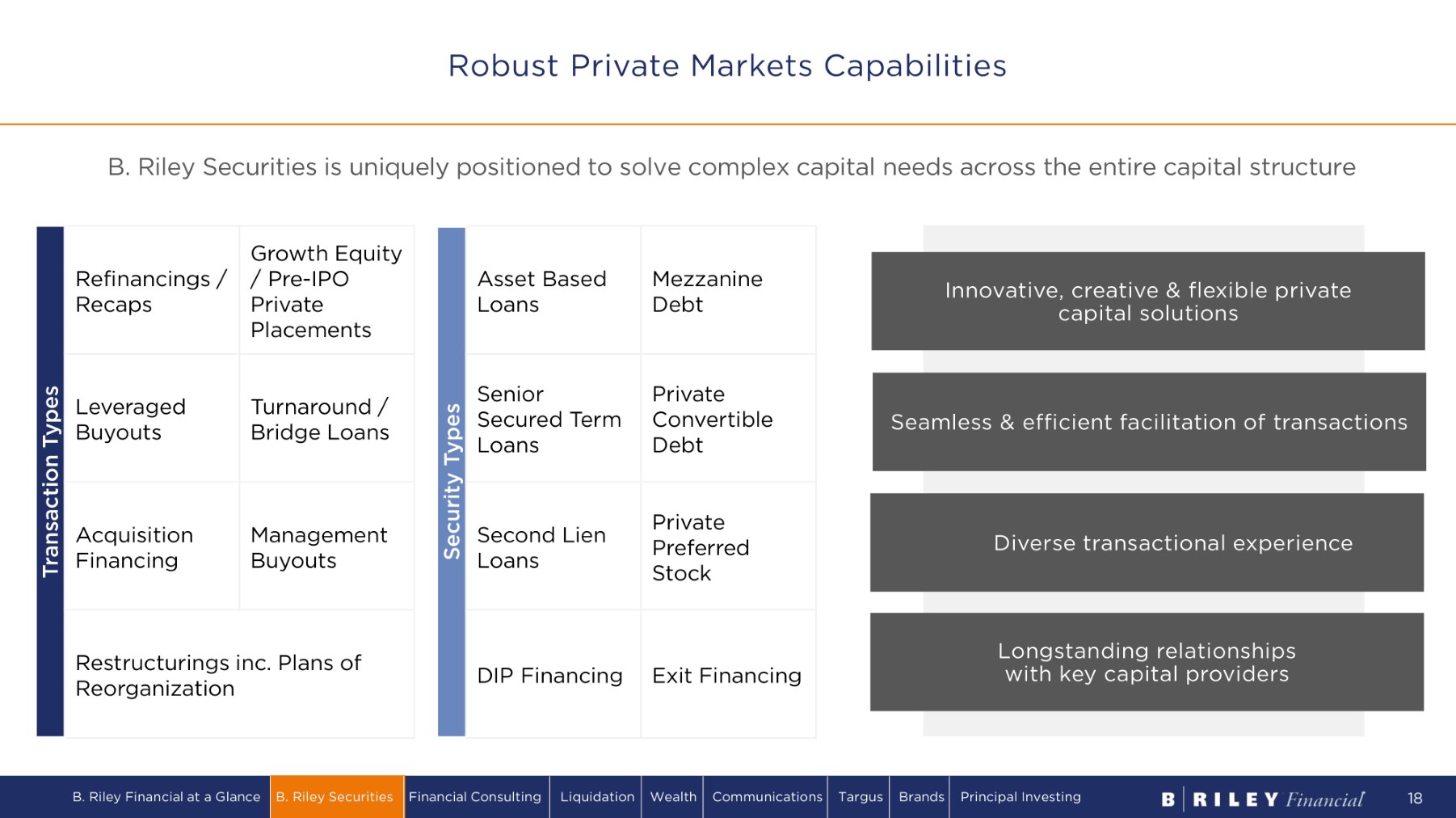Open the B. Riley Financial at a Glance tab
Image resolution: width=1456 pixels, height=818 pixels.
(x=166, y=797)
